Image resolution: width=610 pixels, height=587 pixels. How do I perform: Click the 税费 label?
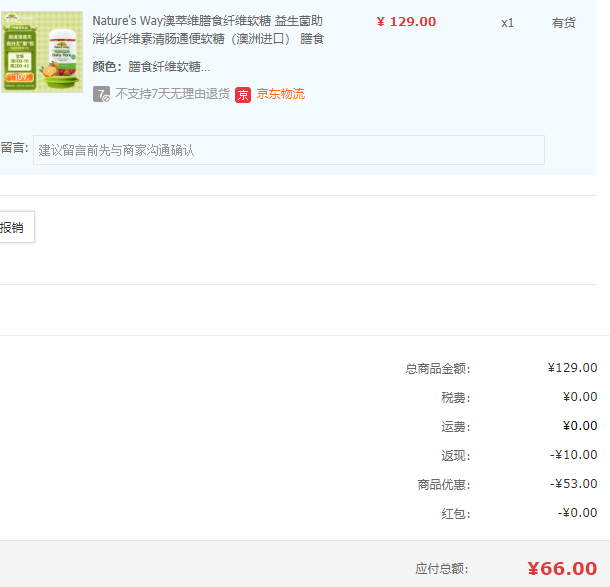click(x=455, y=397)
